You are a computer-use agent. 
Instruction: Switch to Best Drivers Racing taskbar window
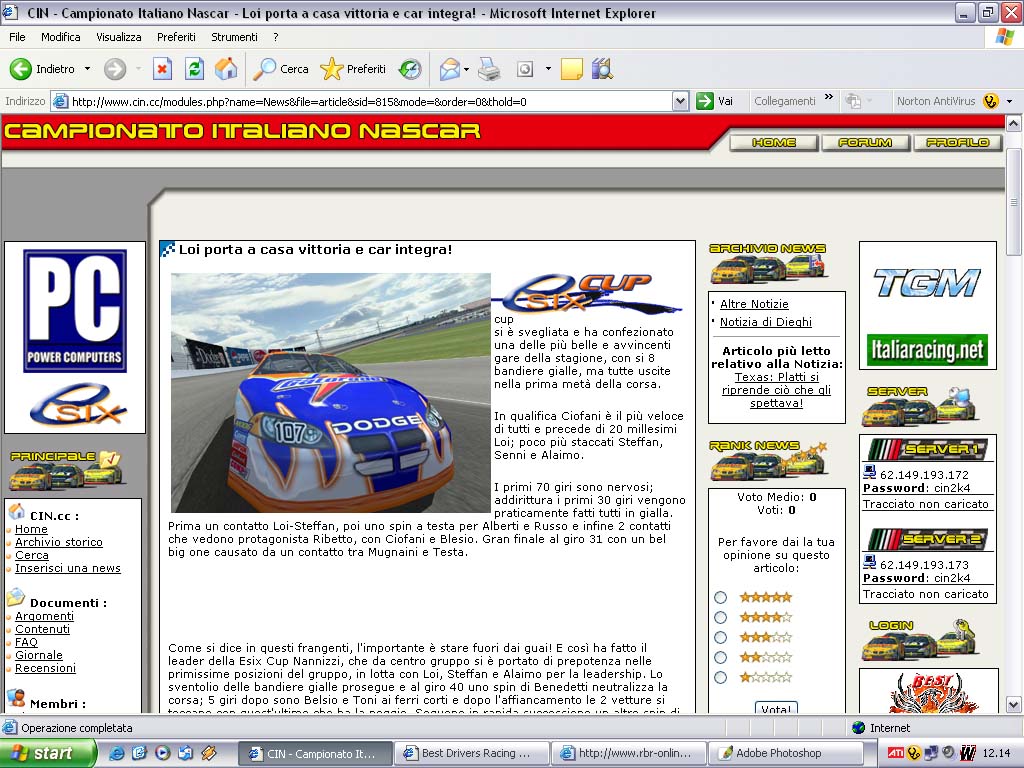pos(472,753)
